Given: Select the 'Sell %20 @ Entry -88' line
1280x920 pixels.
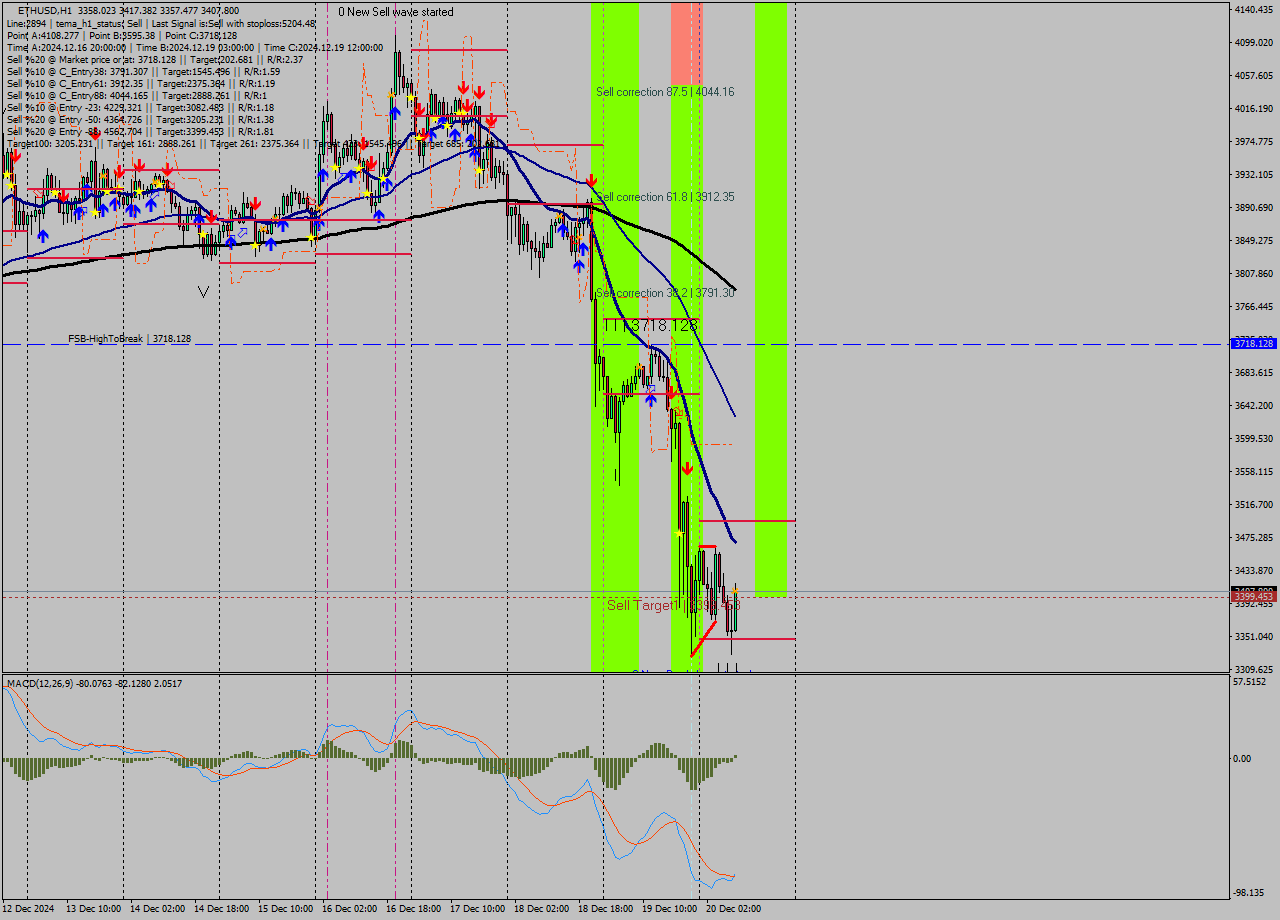Looking at the screenshot, I should pos(140,131).
